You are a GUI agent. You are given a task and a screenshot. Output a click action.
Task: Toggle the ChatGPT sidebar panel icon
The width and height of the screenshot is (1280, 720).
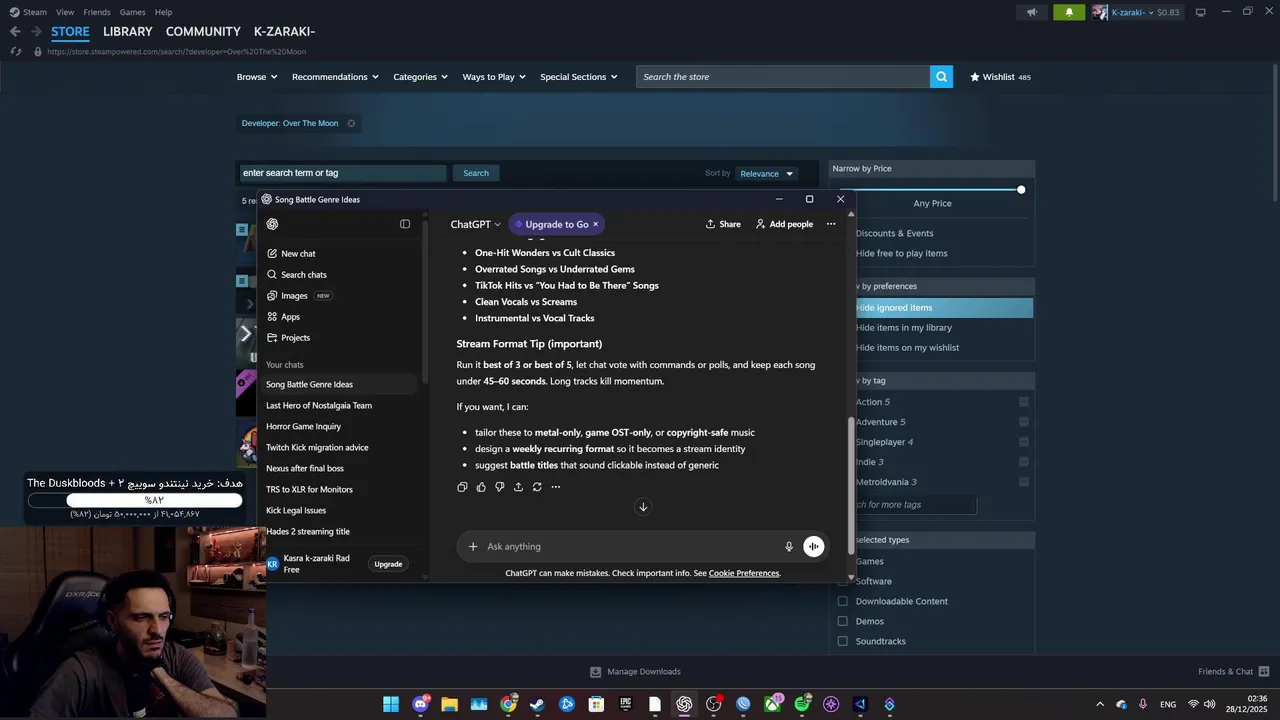point(405,224)
